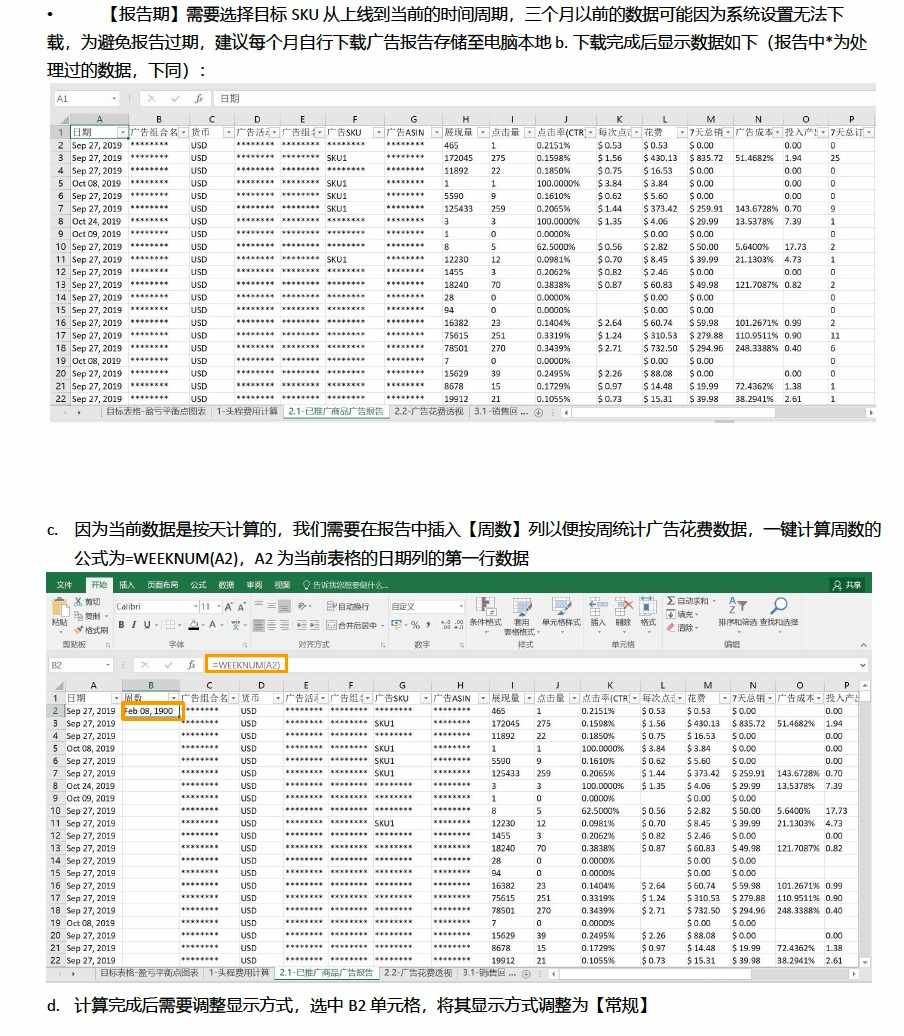904x1036 pixels.
Task: Click cell A1 日期 in upper sheet
Action: [x=99, y=132]
